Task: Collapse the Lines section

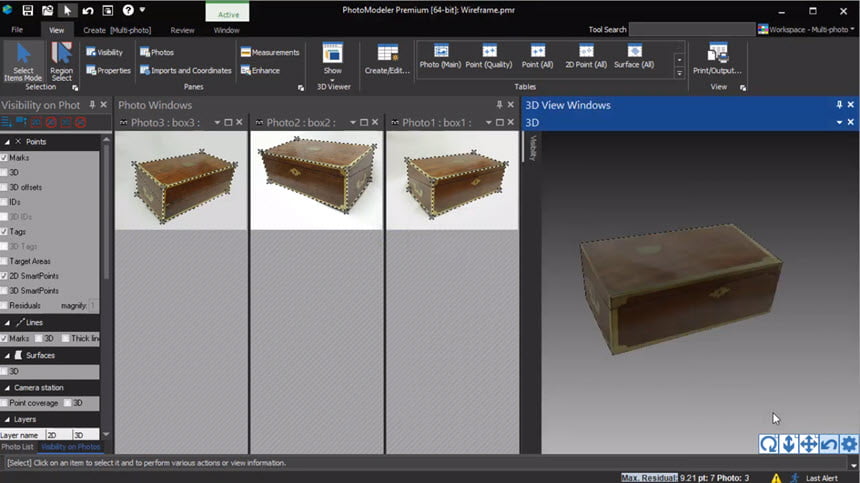Action: 7,323
